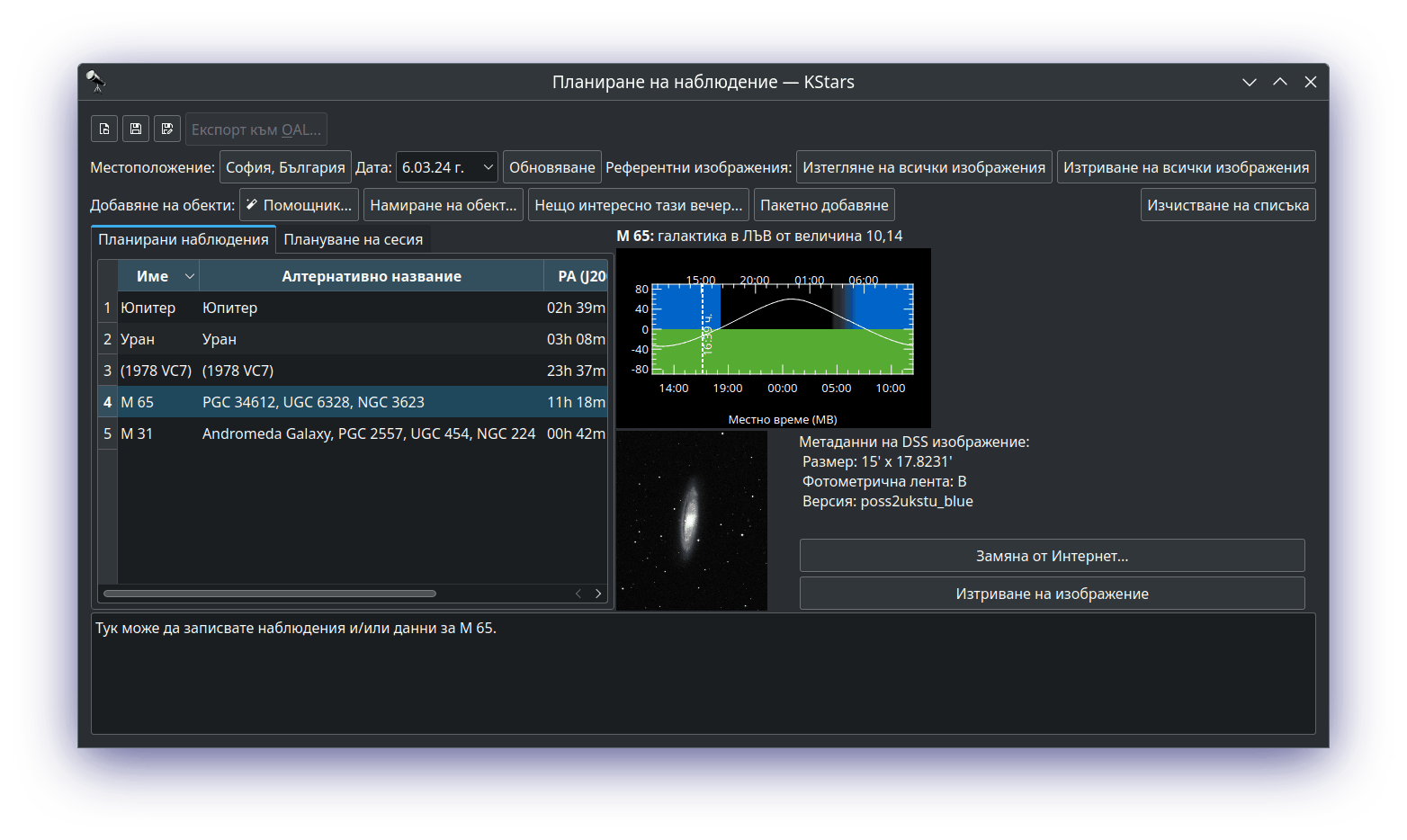Click the M 65 DSS image thumbnail

691,521
